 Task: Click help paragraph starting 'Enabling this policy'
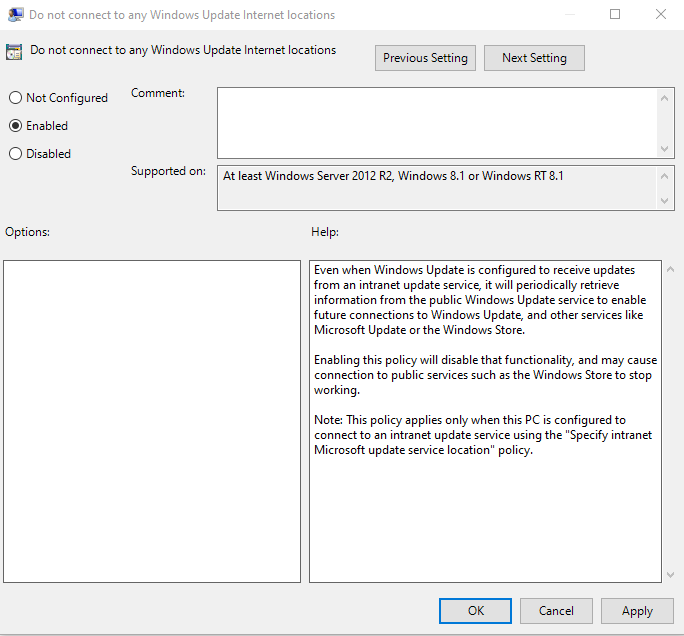tap(485, 375)
